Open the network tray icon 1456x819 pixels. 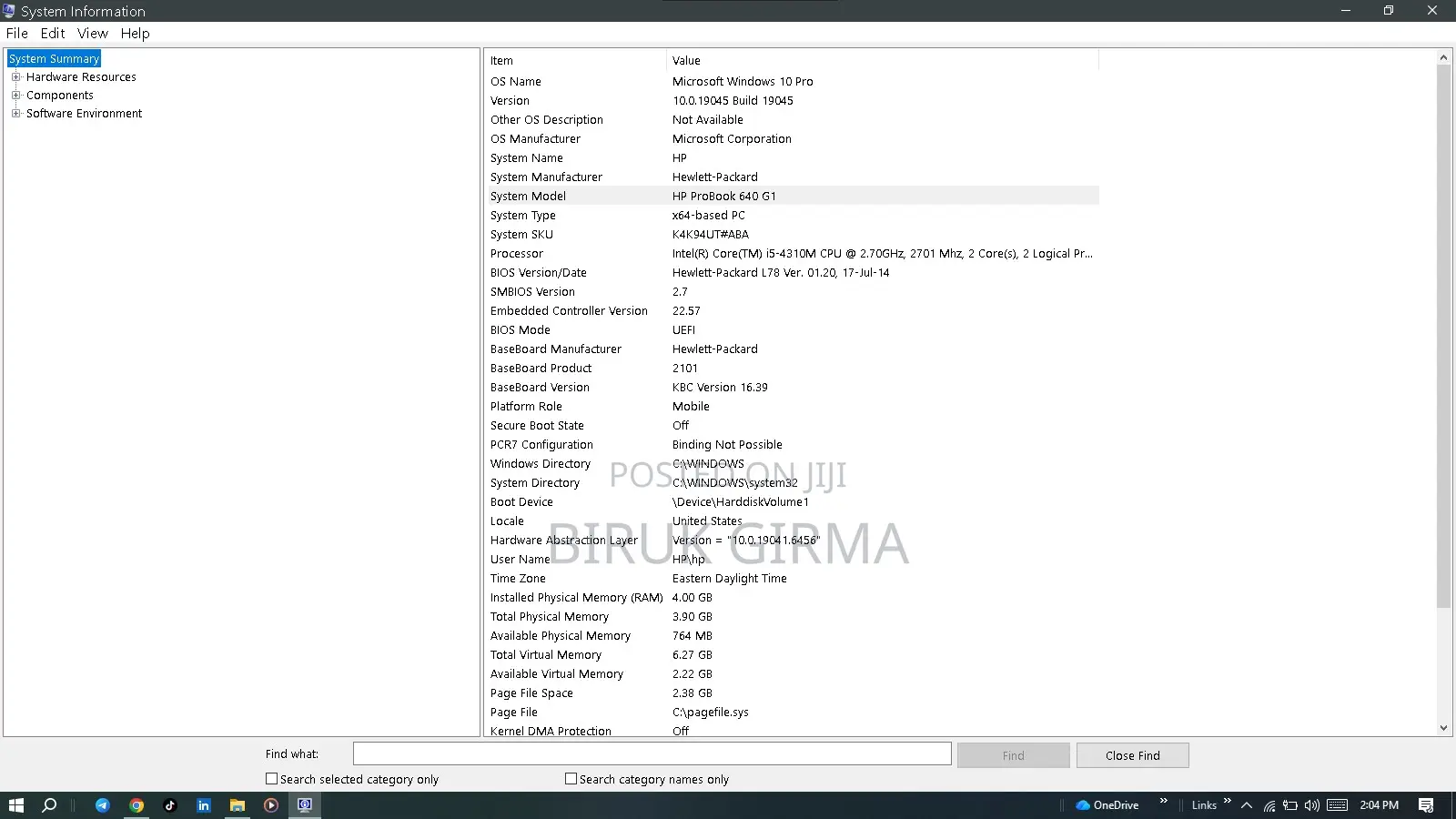tap(1269, 805)
